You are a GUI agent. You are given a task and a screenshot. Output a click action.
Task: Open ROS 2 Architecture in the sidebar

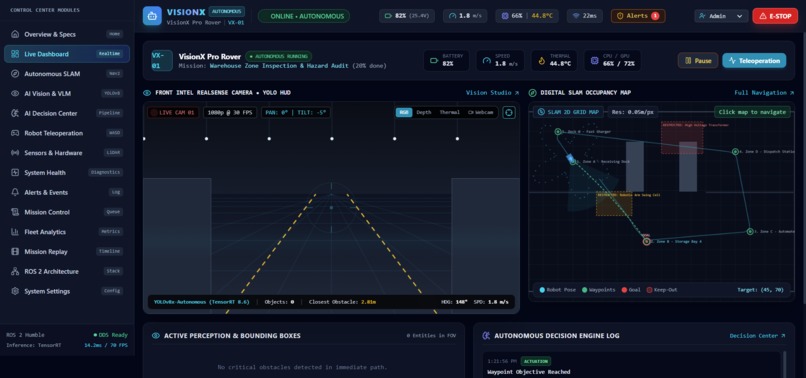[67, 272]
